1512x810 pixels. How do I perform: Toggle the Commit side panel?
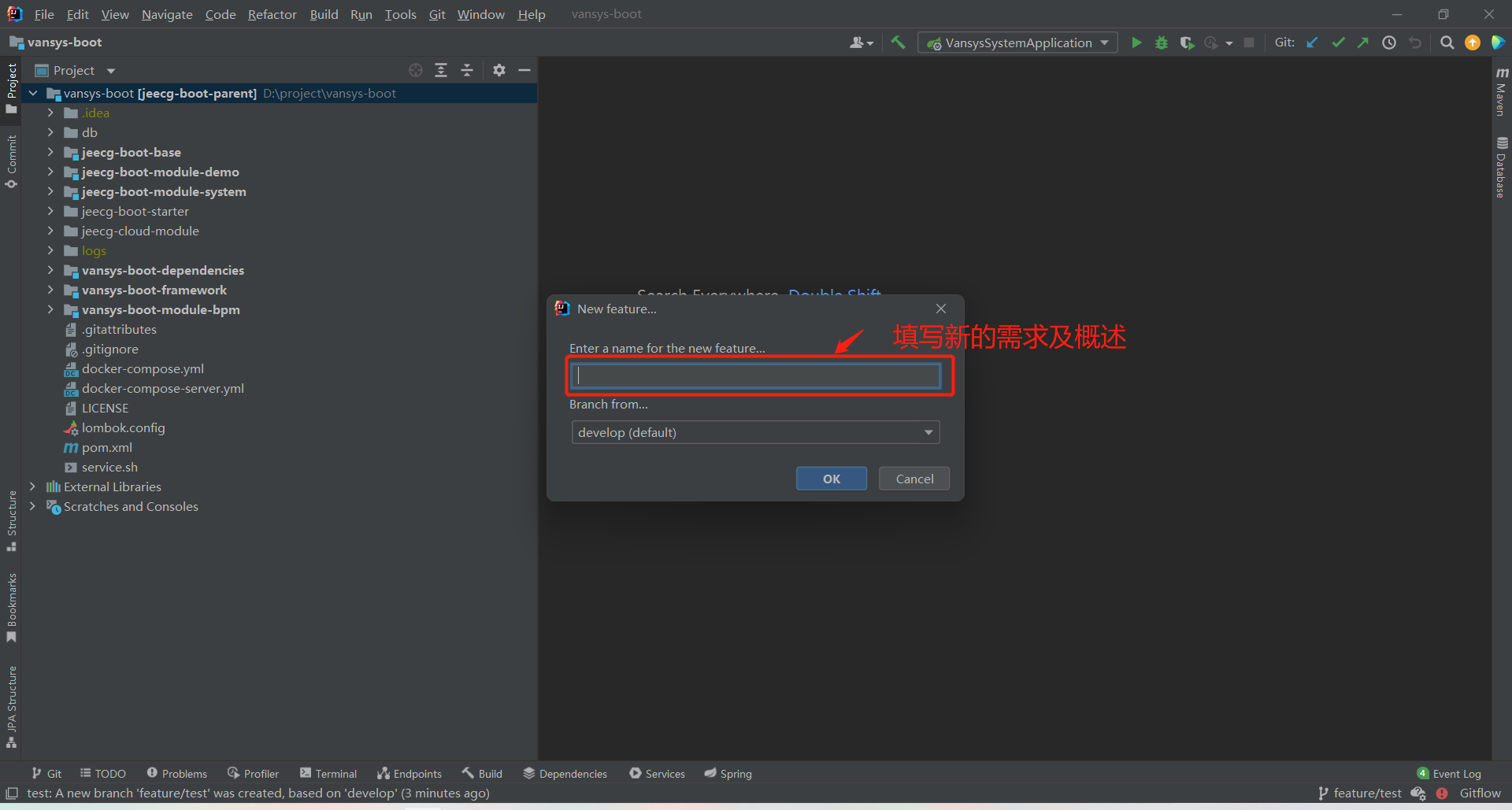pyautogui.click(x=11, y=161)
